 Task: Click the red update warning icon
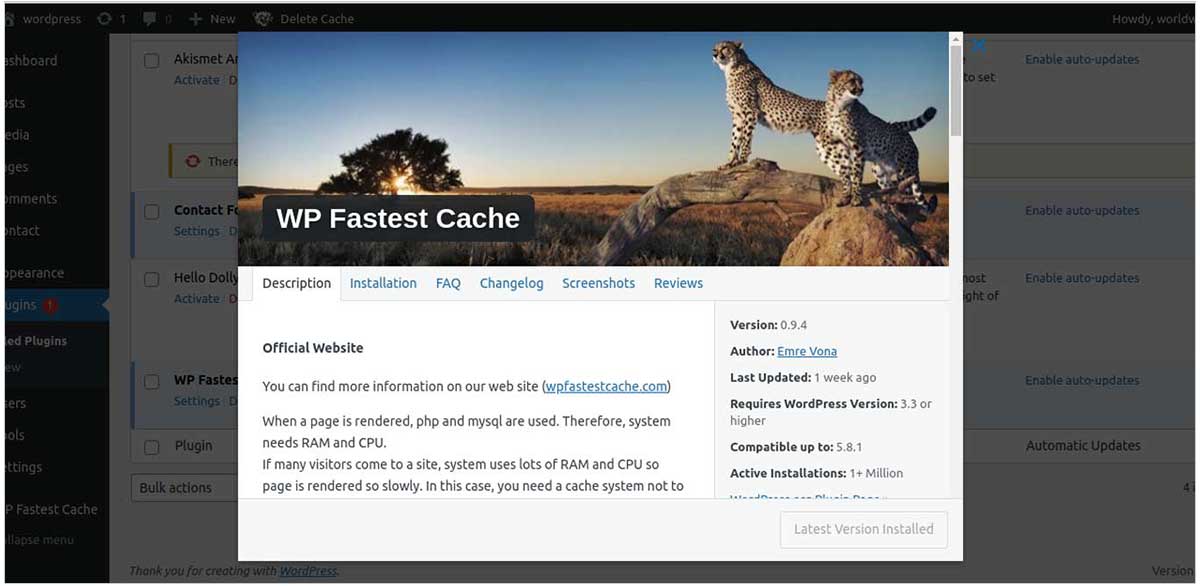(x=192, y=161)
